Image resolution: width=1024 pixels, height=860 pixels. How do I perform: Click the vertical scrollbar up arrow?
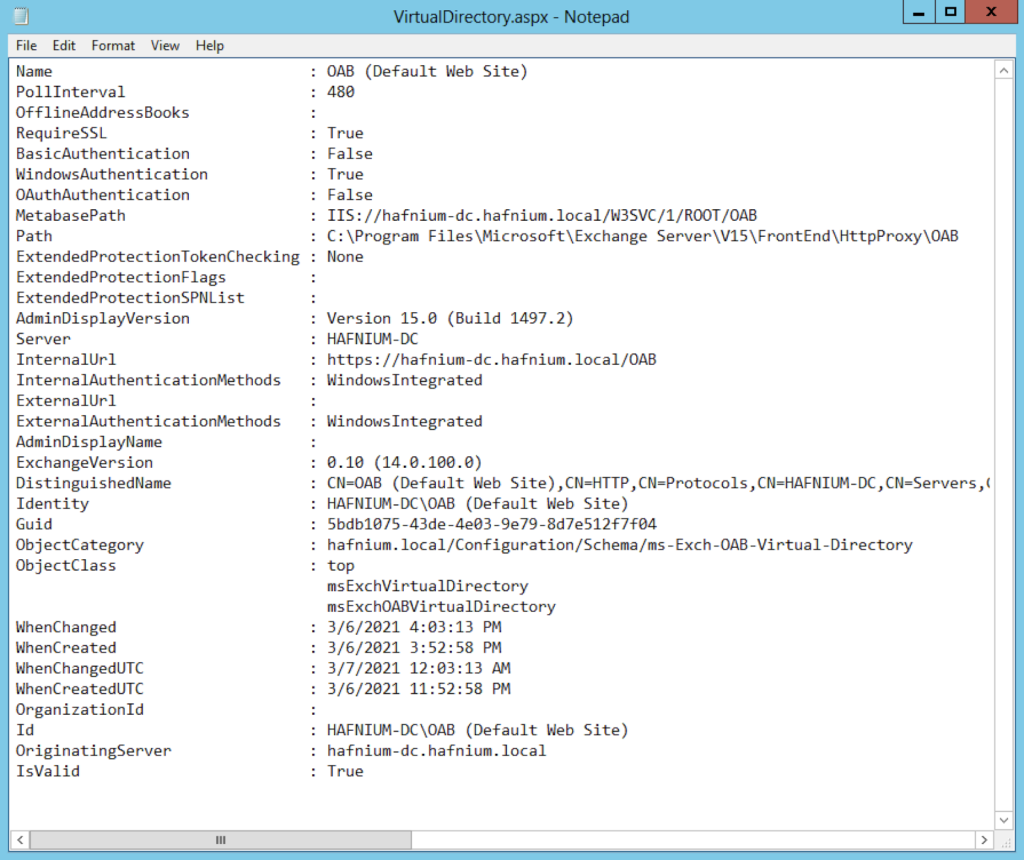click(x=1004, y=70)
